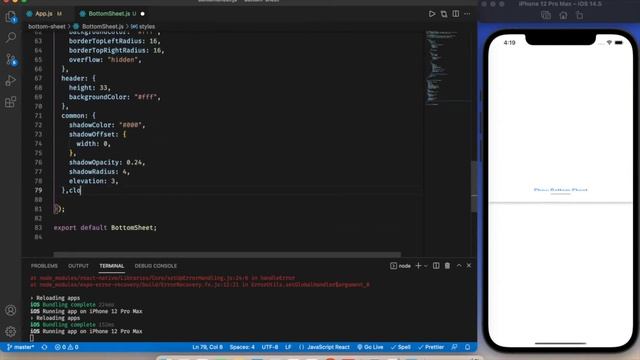Maximize the panel with up chevron
The height and width of the screenshot is (360, 640).
pos(459,266)
